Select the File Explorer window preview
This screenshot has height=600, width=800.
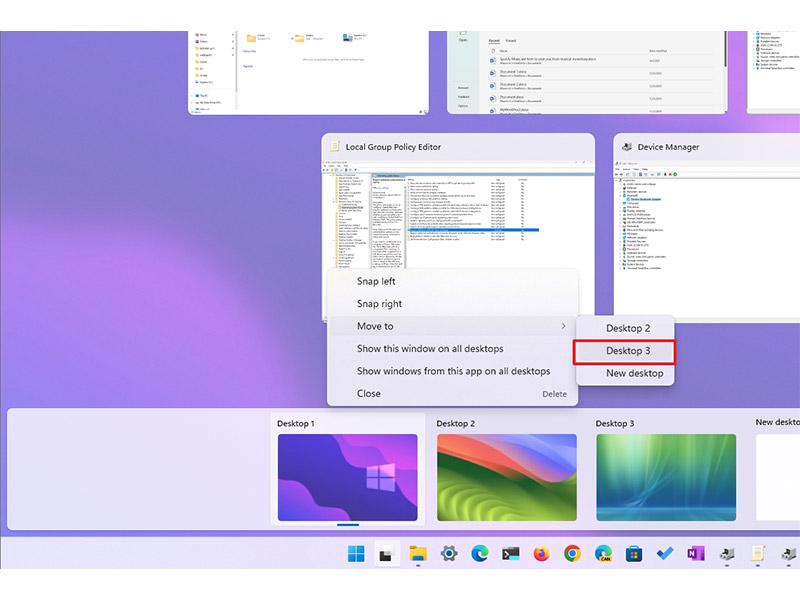[308, 72]
